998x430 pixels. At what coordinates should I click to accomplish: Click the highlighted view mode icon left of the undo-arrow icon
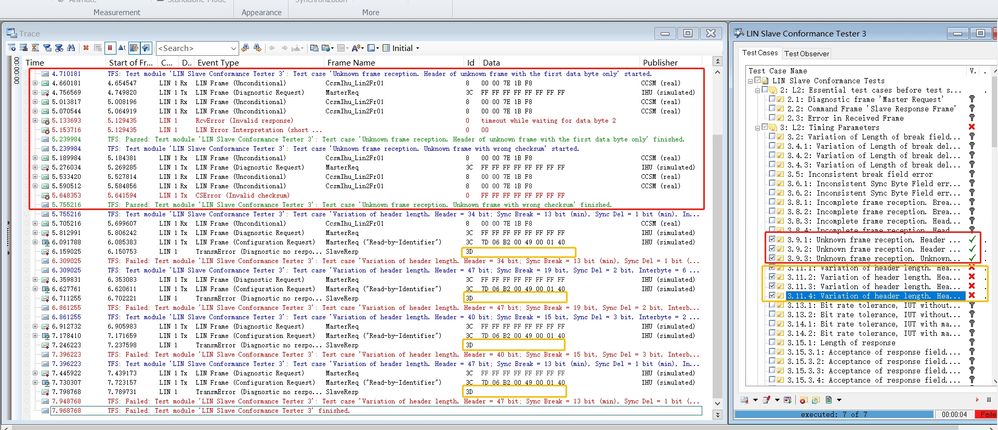[x=134, y=48]
